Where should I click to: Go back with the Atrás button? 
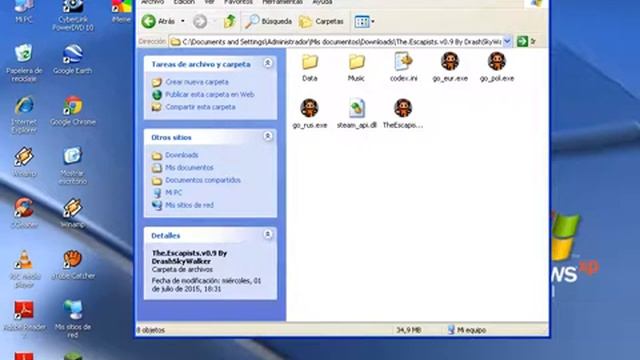point(158,21)
